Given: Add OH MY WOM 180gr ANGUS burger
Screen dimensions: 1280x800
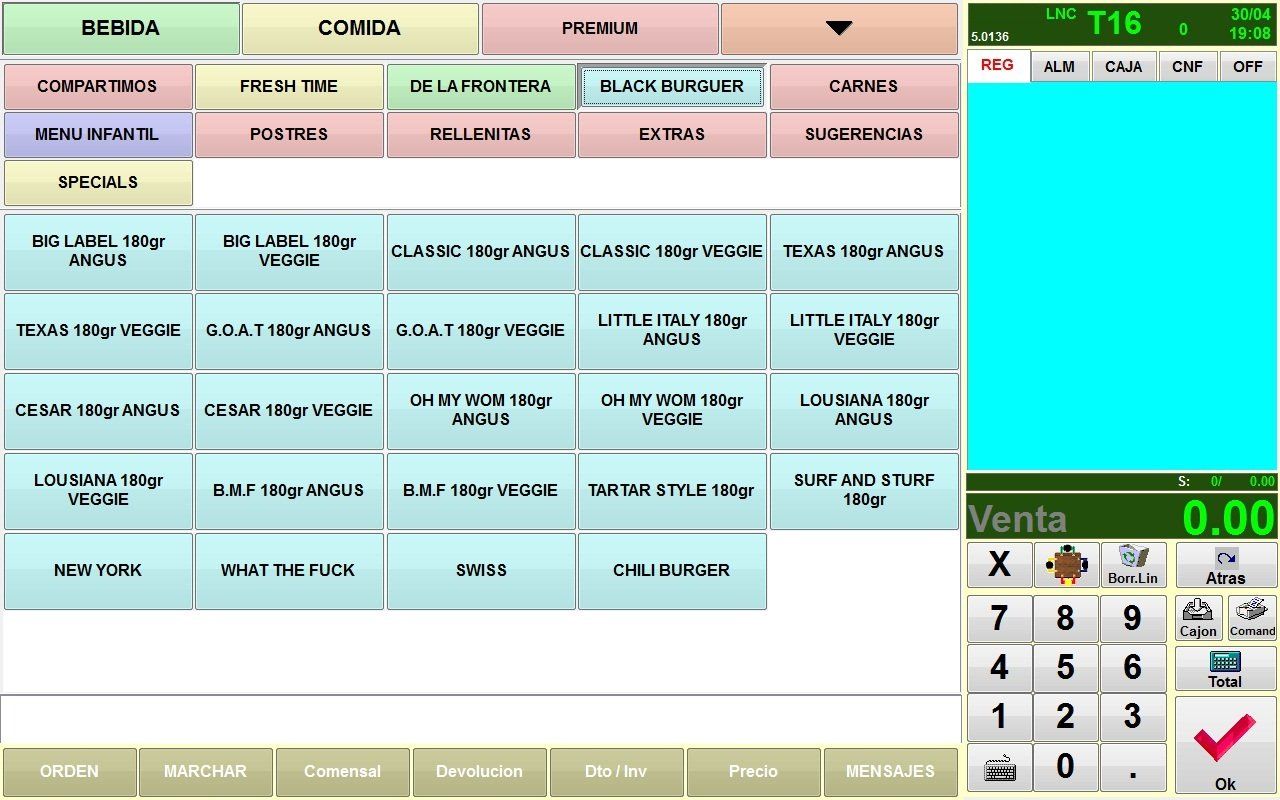Looking at the screenshot, I should pos(481,411).
